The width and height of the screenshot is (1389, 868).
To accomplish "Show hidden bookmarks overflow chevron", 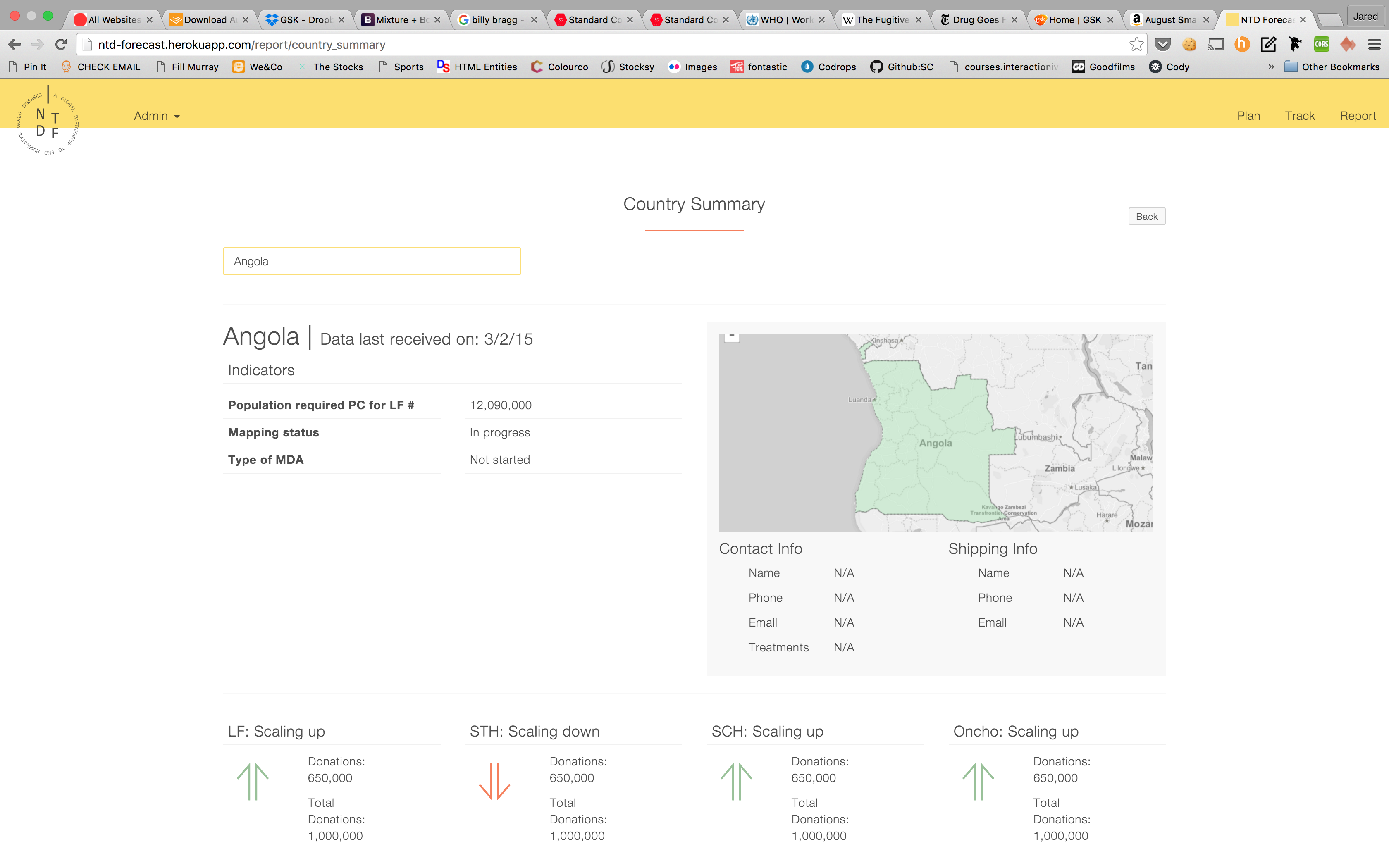I will [1271, 67].
